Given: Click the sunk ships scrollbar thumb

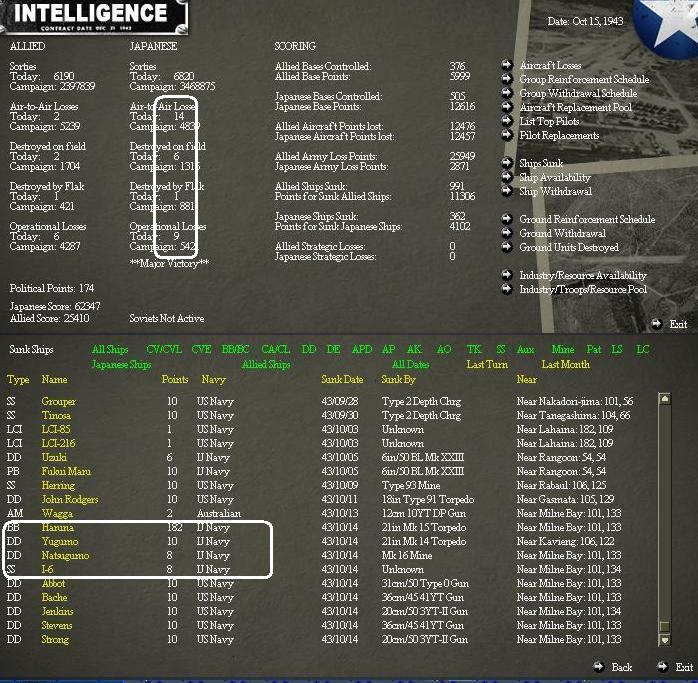Looking at the screenshot, I should [x=664, y=626].
